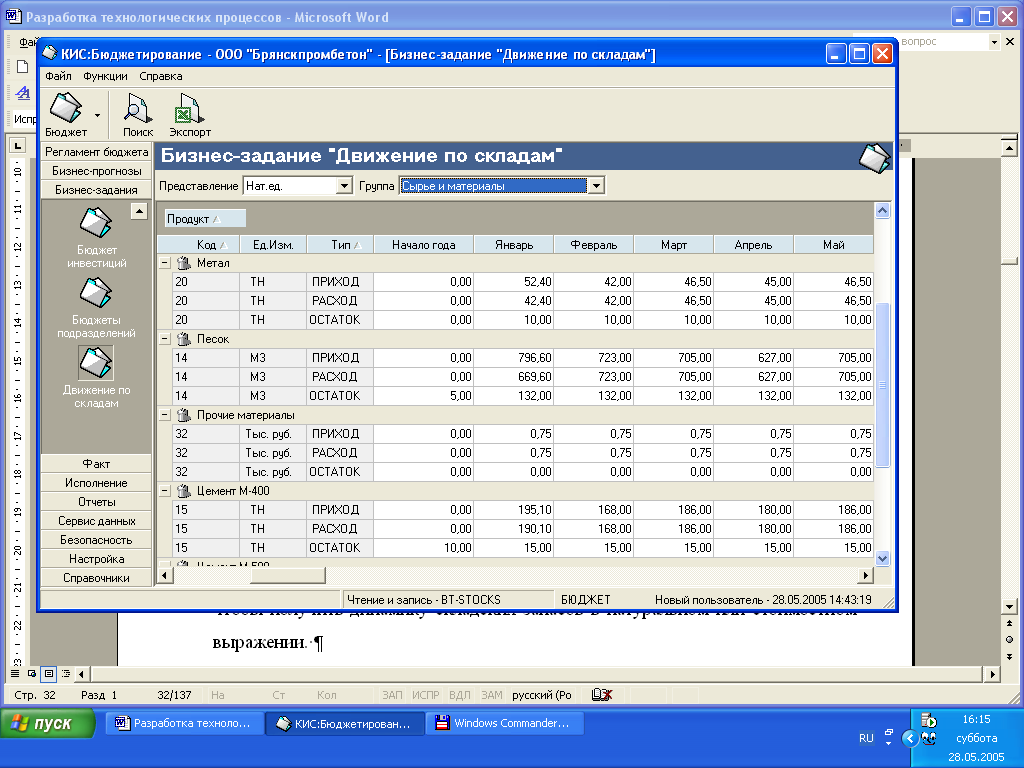The height and width of the screenshot is (768, 1024).
Task: Open the Справочники section
Action: pyautogui.click(x=97, y=577)
